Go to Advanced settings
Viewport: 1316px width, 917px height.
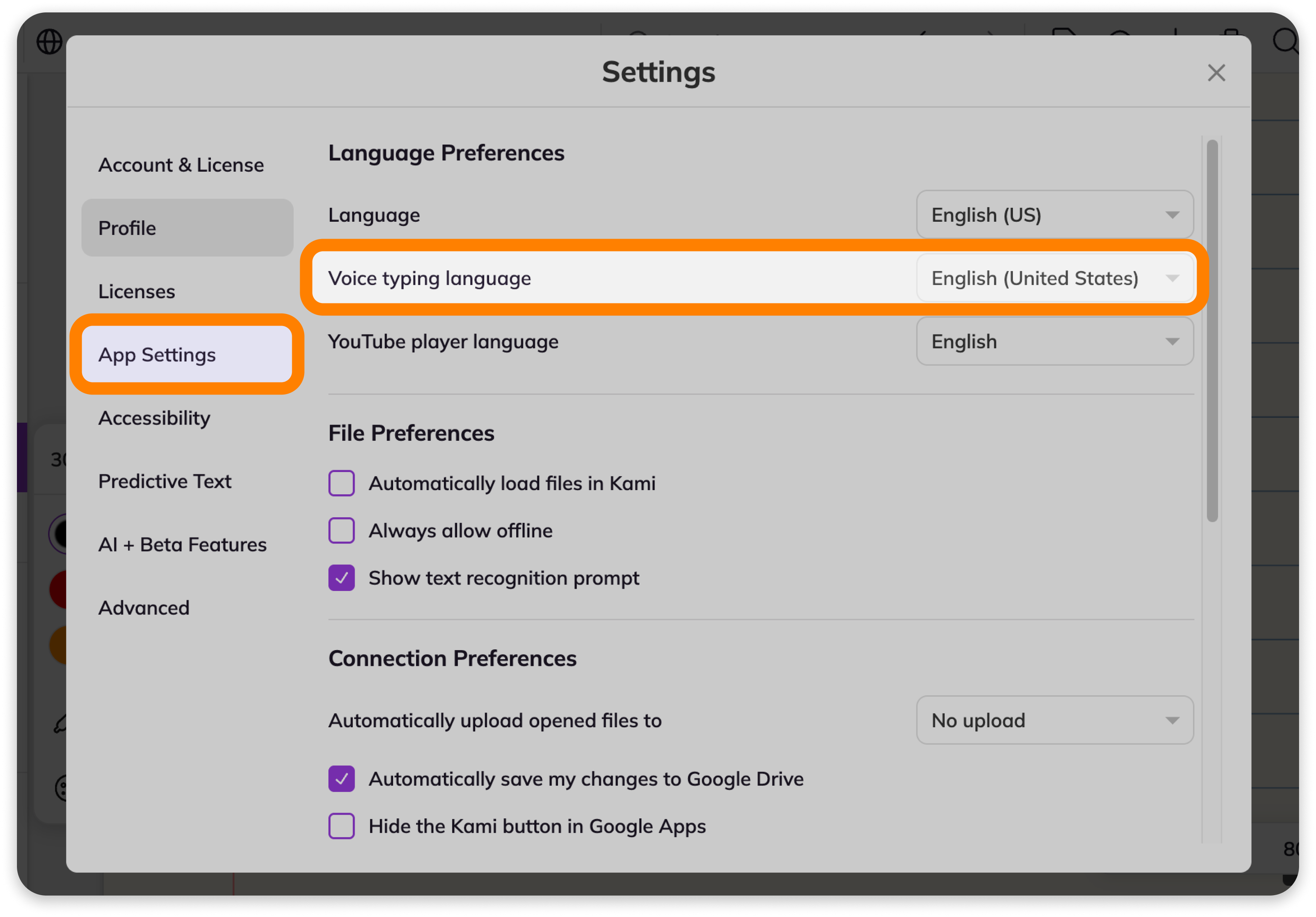[x=187, y=608]
